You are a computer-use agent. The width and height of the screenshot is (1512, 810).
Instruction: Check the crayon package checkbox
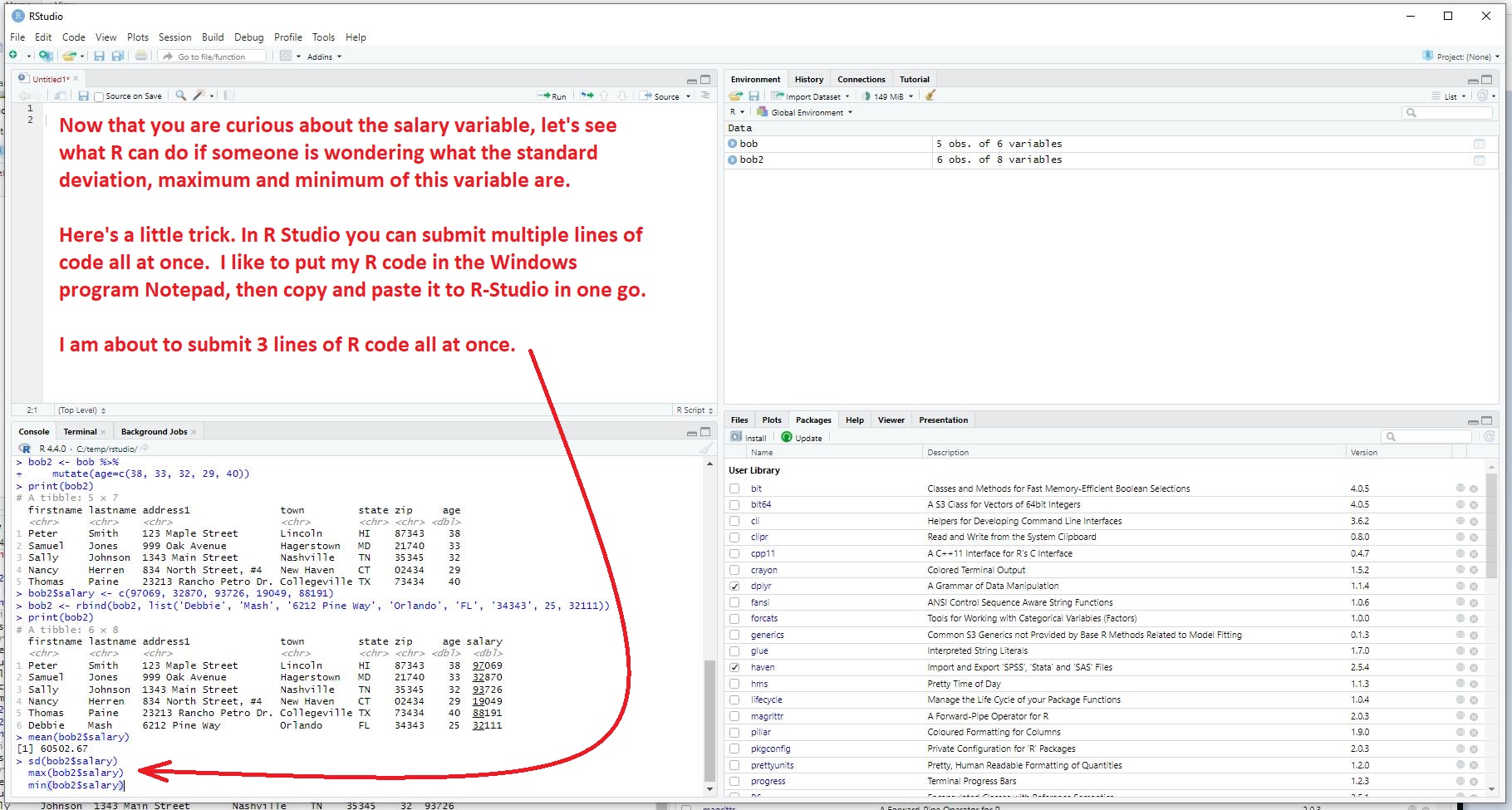point(734,571)
